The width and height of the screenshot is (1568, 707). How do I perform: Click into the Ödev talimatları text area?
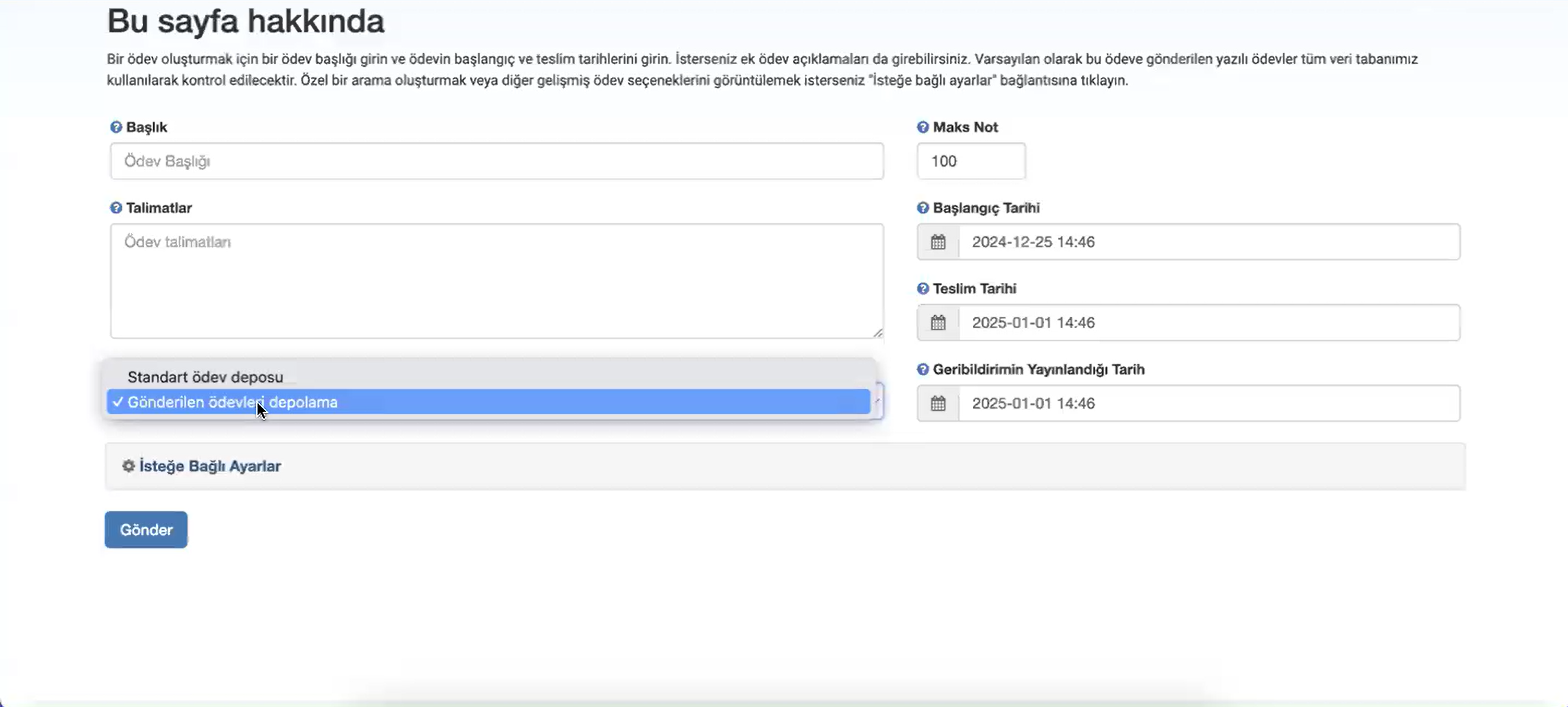[496, 281]
